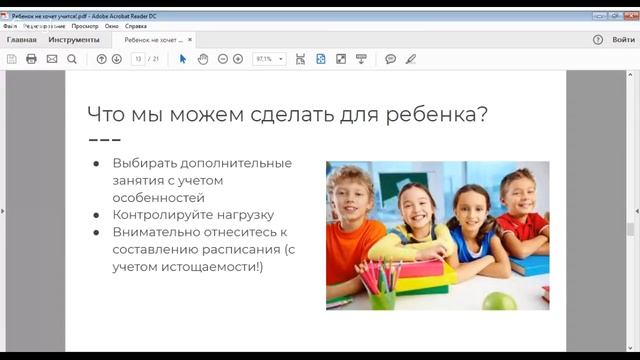Send file by email envelope icon
Screen dimensions: 640x360
click(52, 59)
